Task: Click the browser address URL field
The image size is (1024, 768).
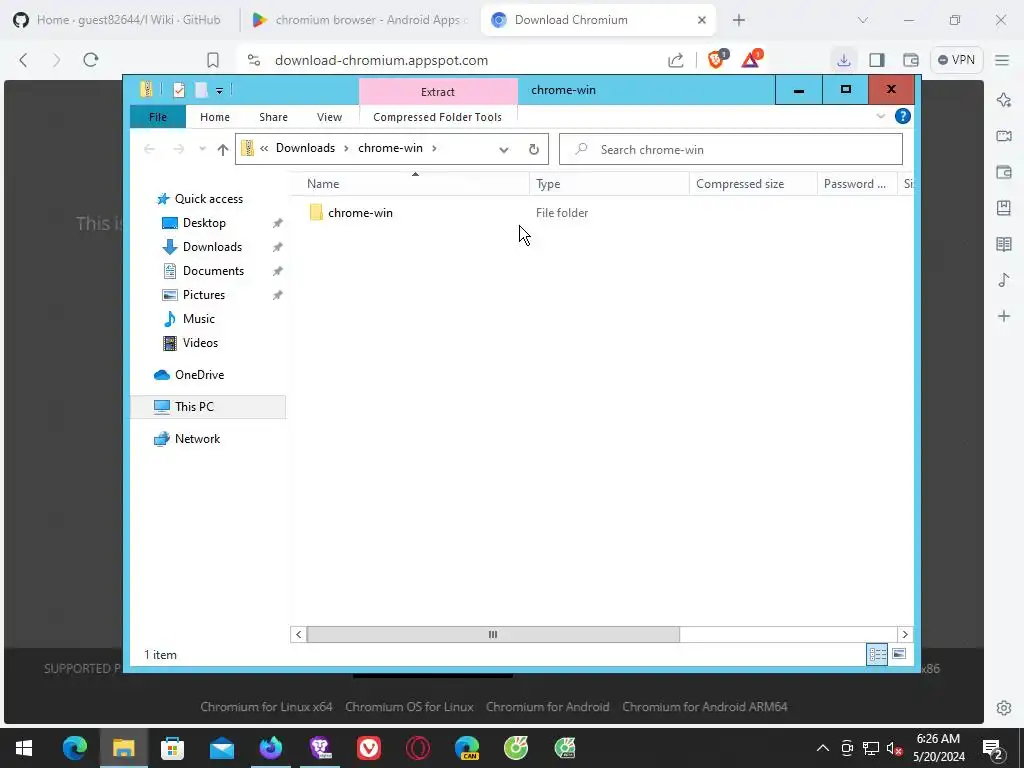Action: [x=381, y=60]
